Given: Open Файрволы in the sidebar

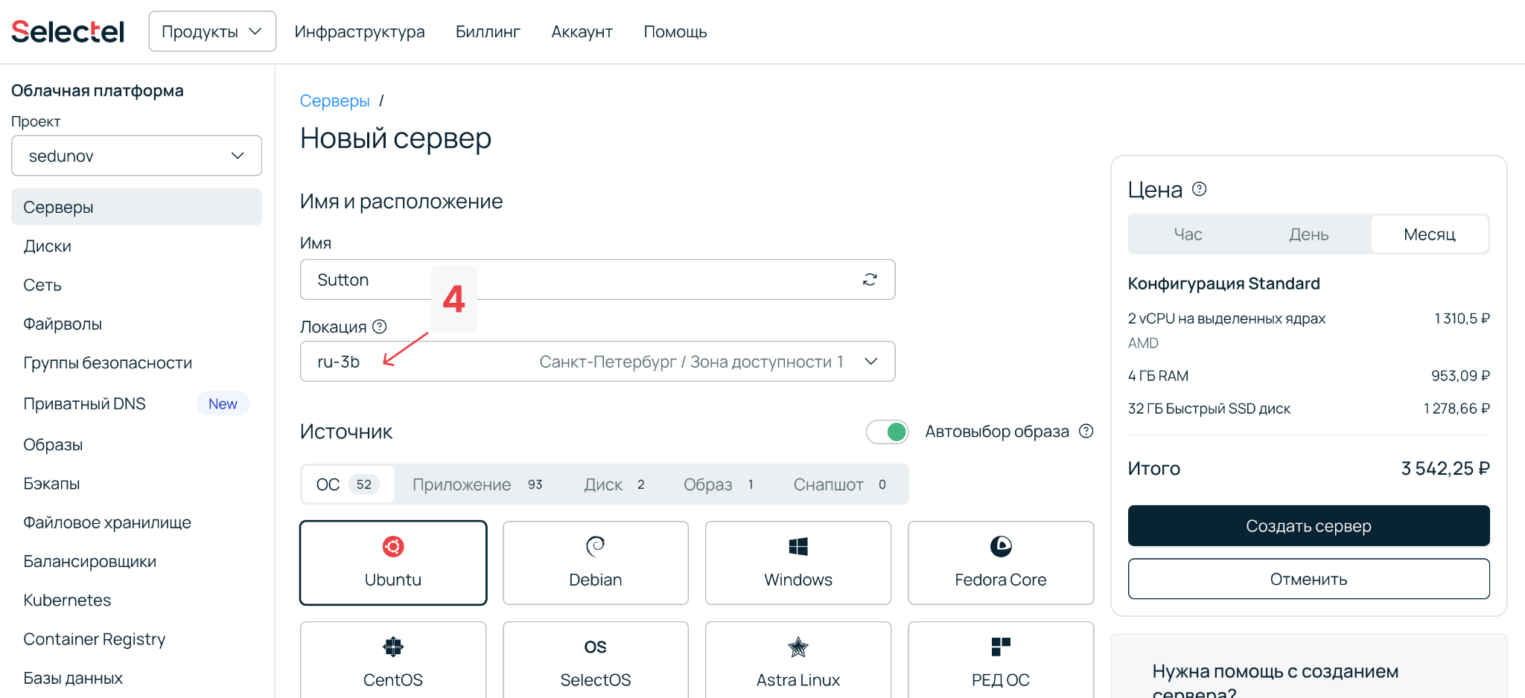Looking at the screenshot, I should (136, 324).
